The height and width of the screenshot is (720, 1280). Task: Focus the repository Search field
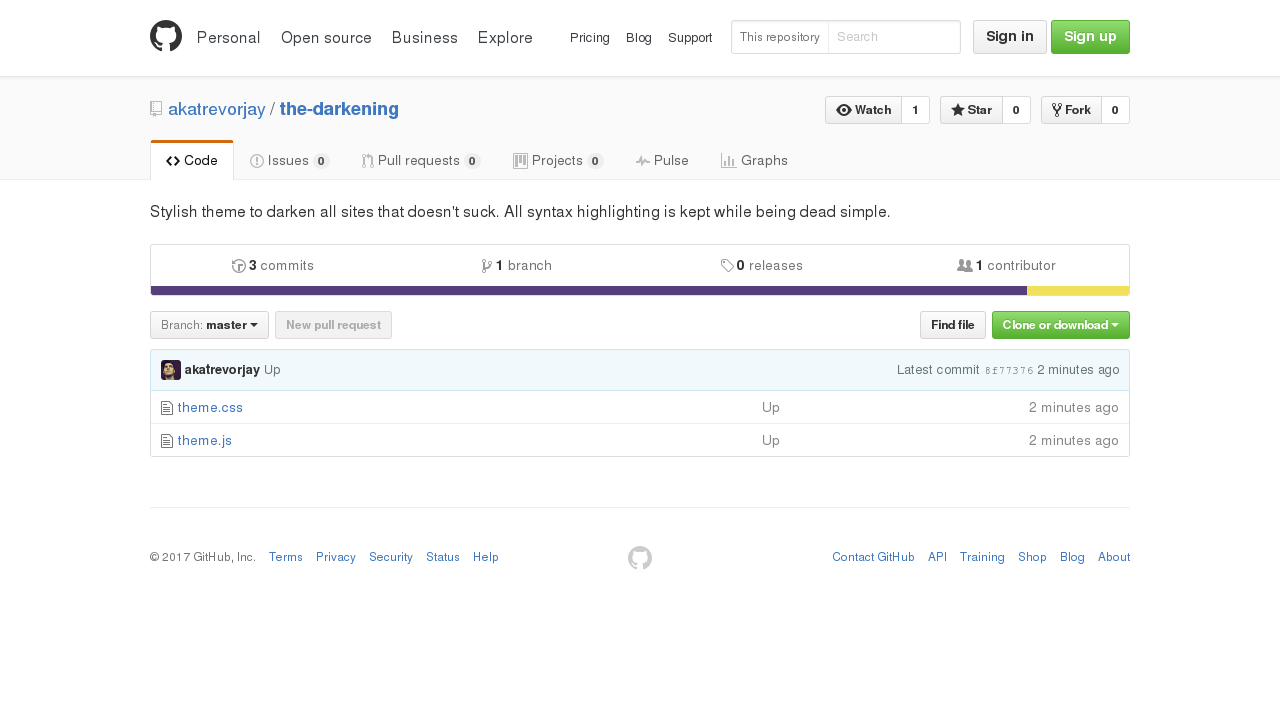click(894, 37)
